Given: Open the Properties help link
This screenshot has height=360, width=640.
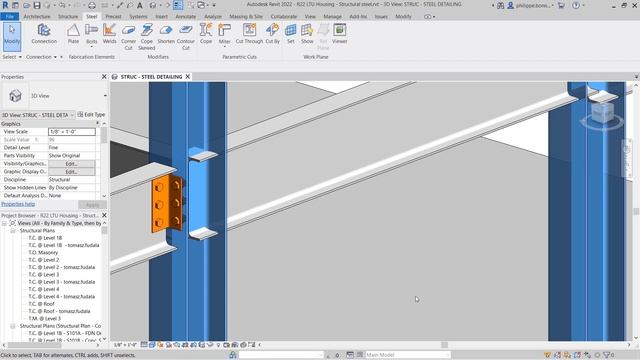Looking at the screenshot, I should point(18,204).
